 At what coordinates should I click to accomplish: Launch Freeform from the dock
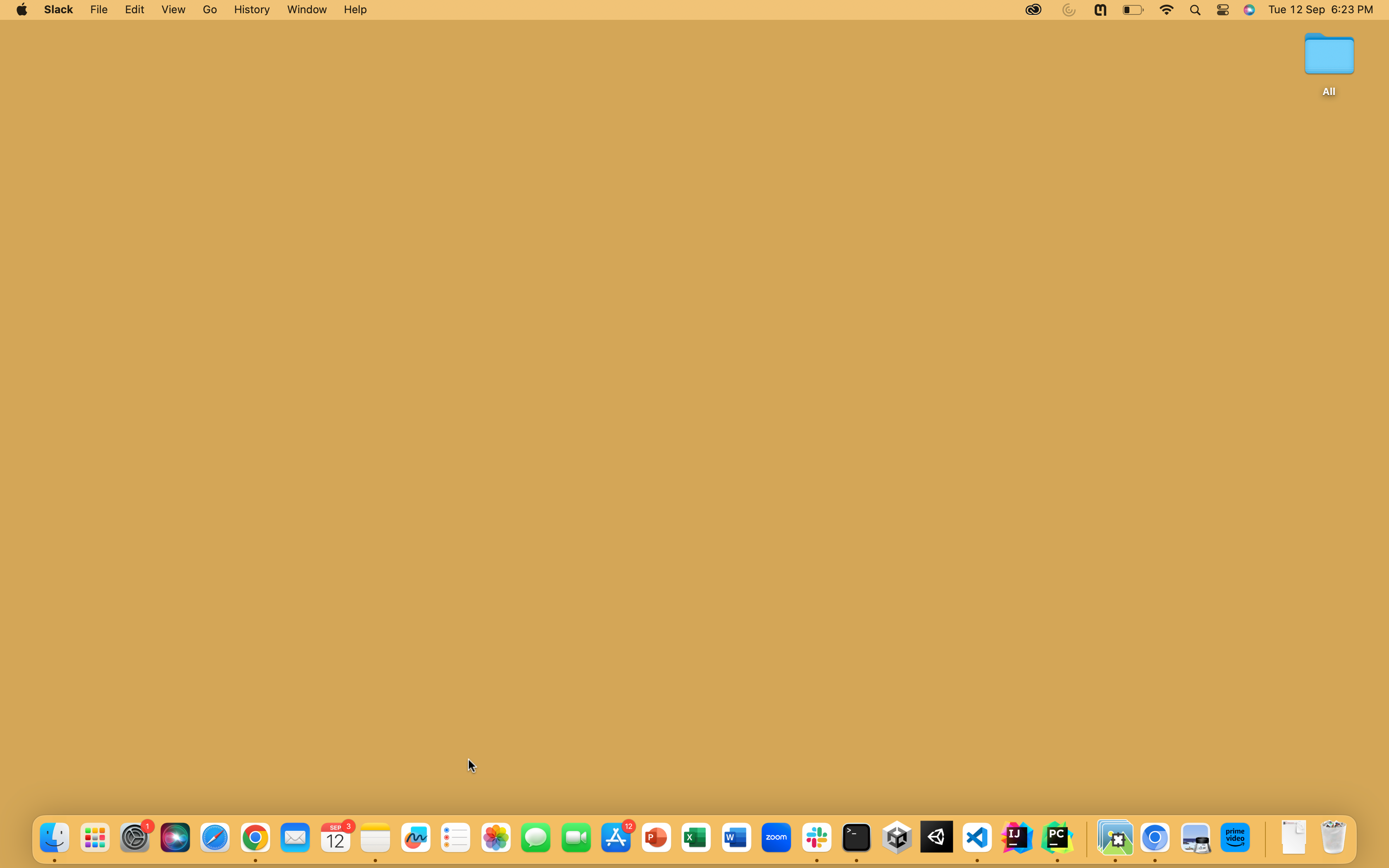(415, 838)
